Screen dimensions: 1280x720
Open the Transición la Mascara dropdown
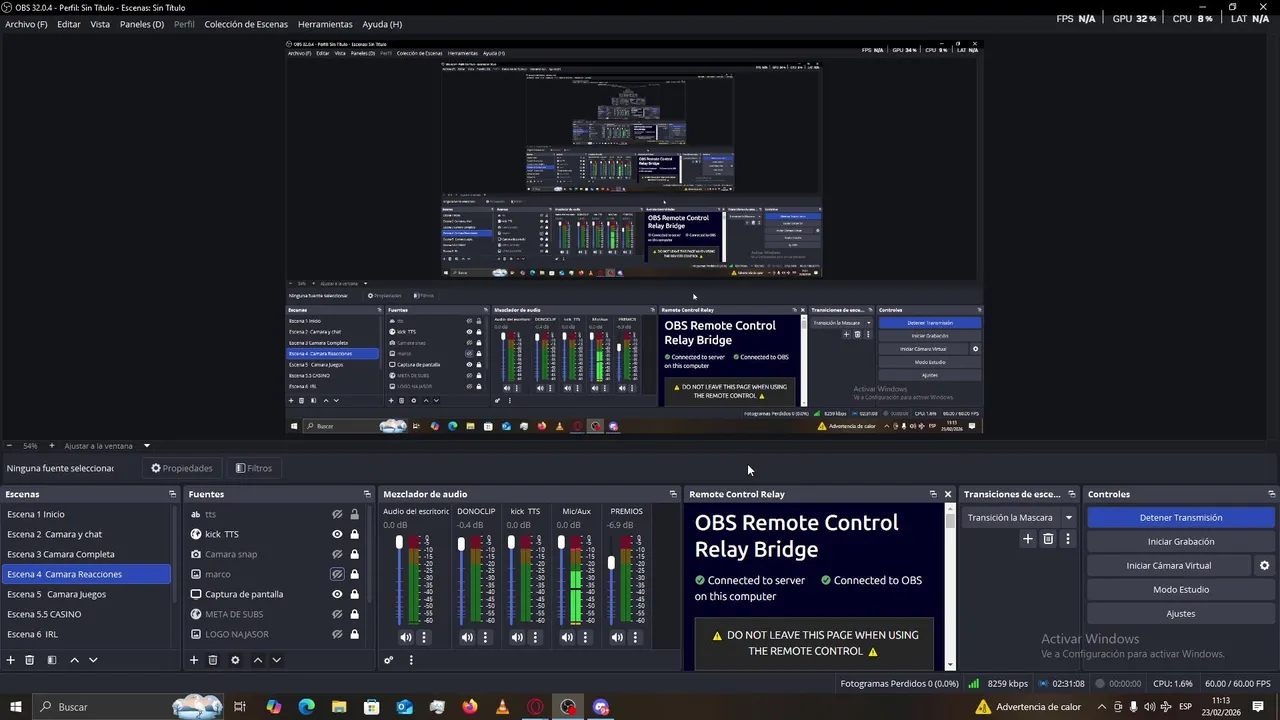(x=1019, y=517)
